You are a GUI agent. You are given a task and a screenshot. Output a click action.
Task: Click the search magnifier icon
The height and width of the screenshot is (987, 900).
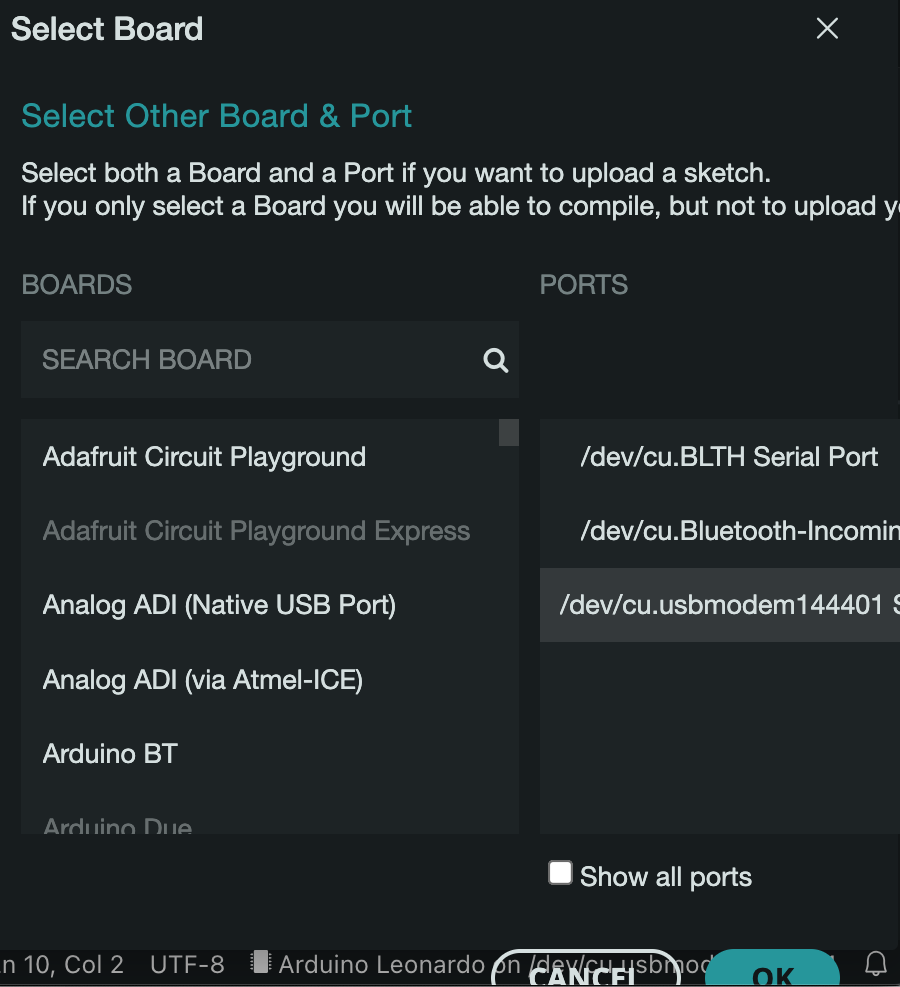pyautogui.click(x=495, y=361)
